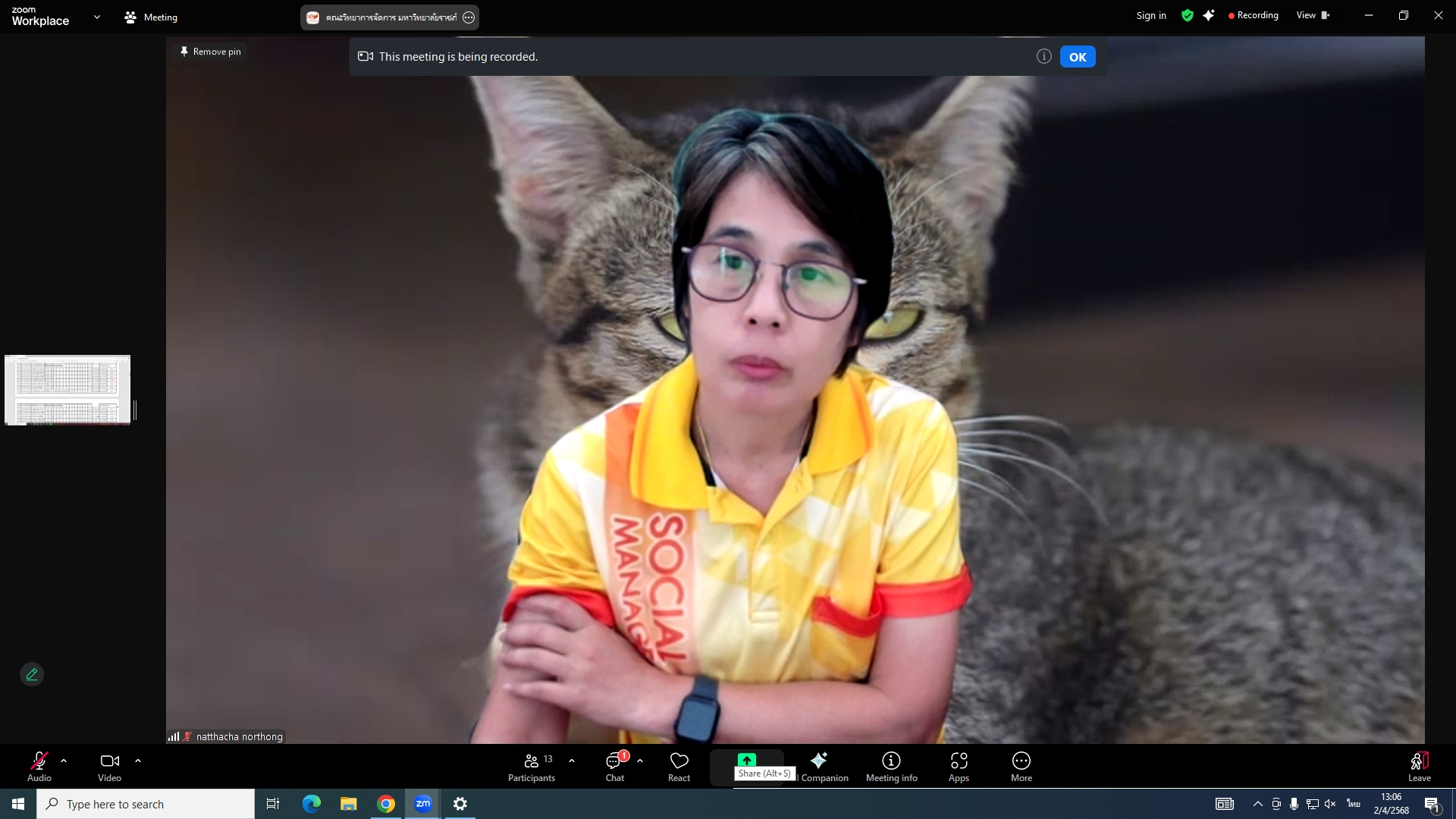Remove pin from pinned video
The width and height of the screenshot is (1456, 819).
click(x=210, y=52)
